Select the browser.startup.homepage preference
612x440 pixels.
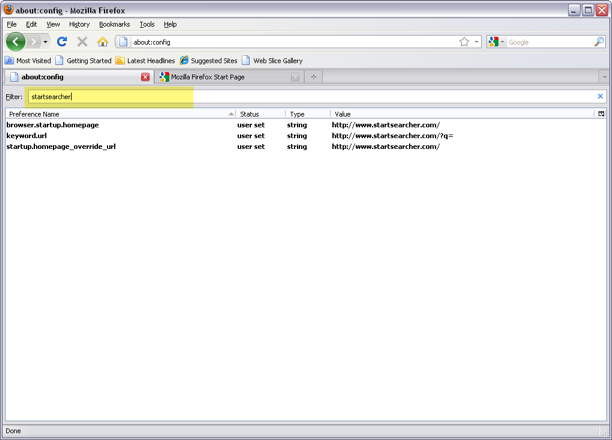click(53, 125)
